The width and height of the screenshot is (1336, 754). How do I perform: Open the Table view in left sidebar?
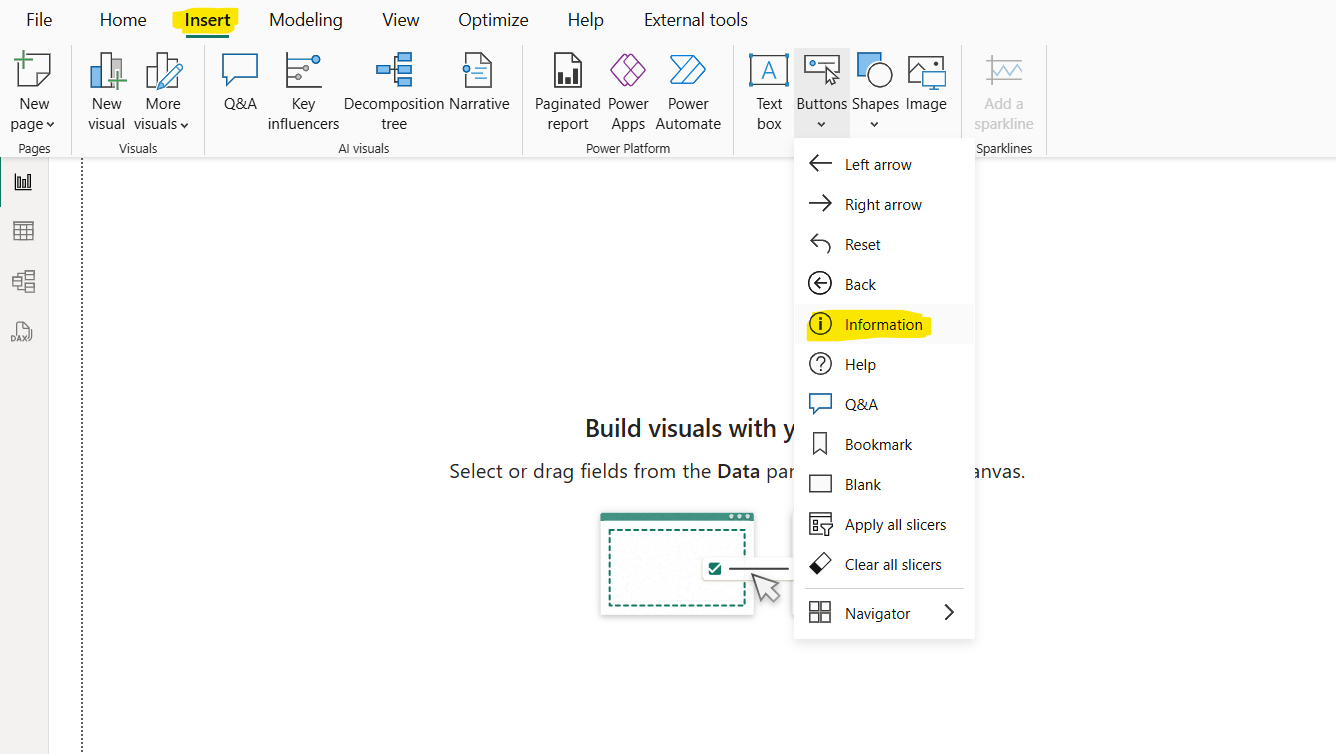click(x=23, y=231)
